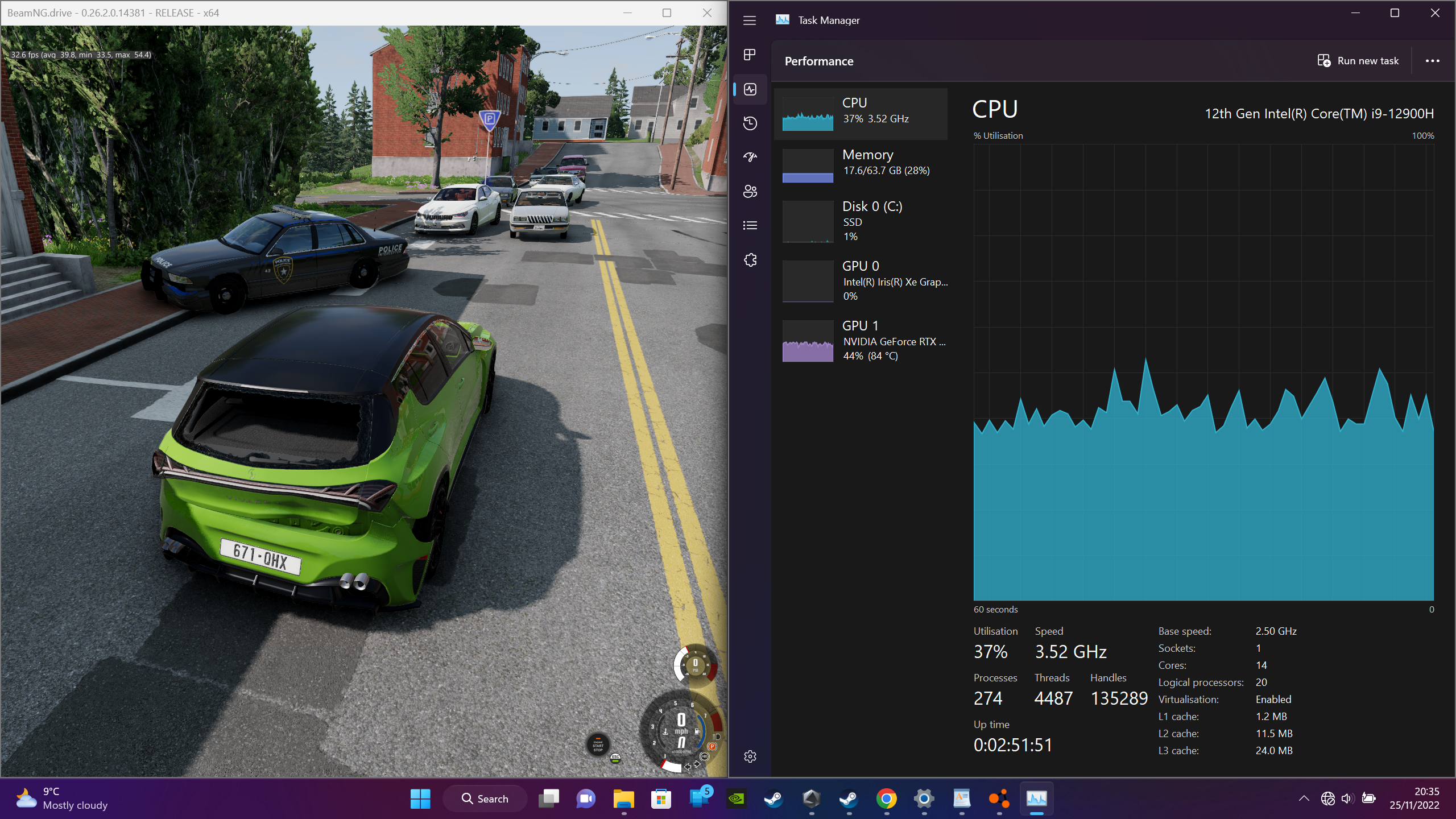The height and width of the screenshot is (819, 1456).
Task: Click the large CPU utilisation graph
Action: click(1203, 373)
